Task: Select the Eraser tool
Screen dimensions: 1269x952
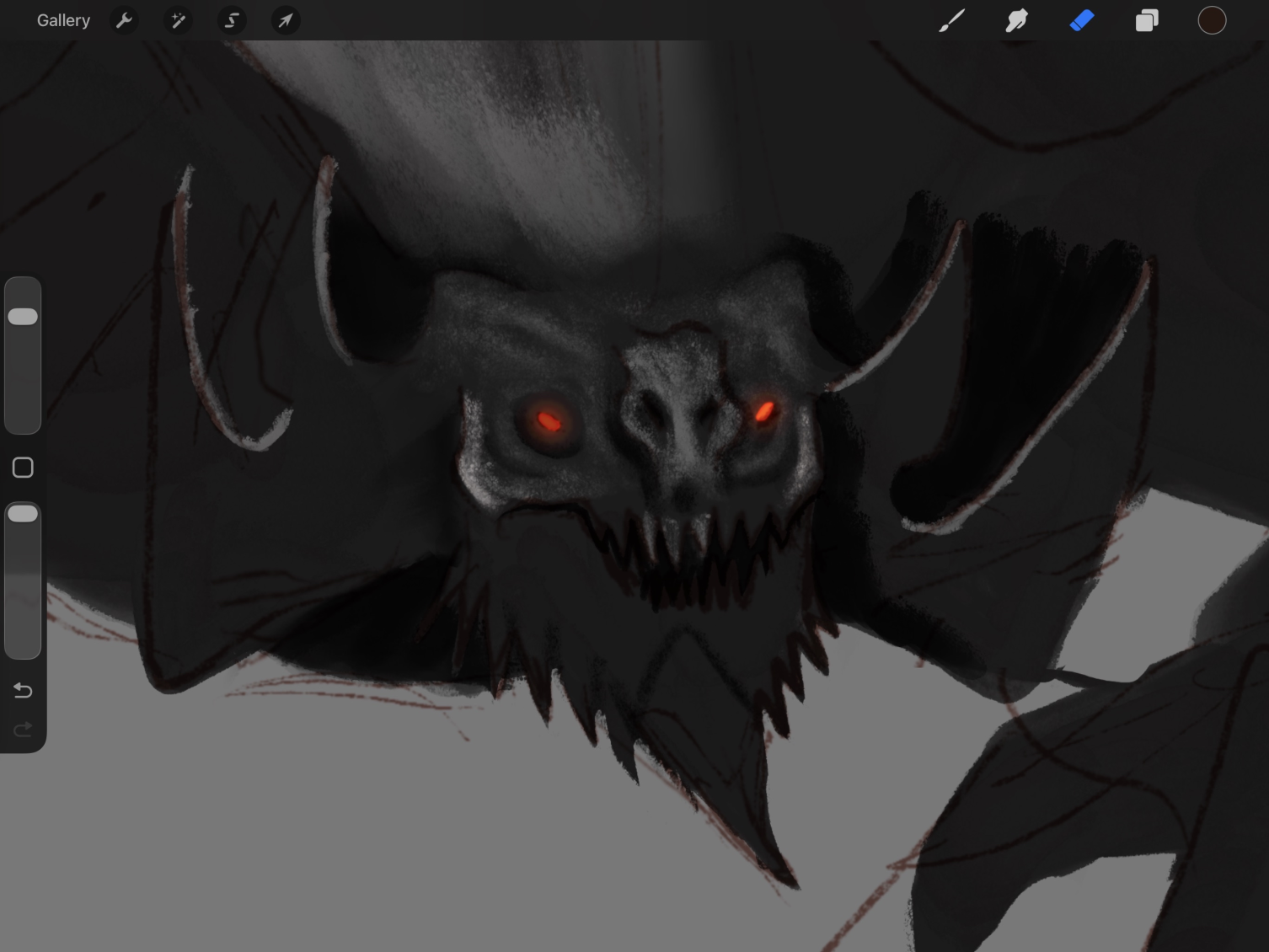Action: [x=1082, y=20]
